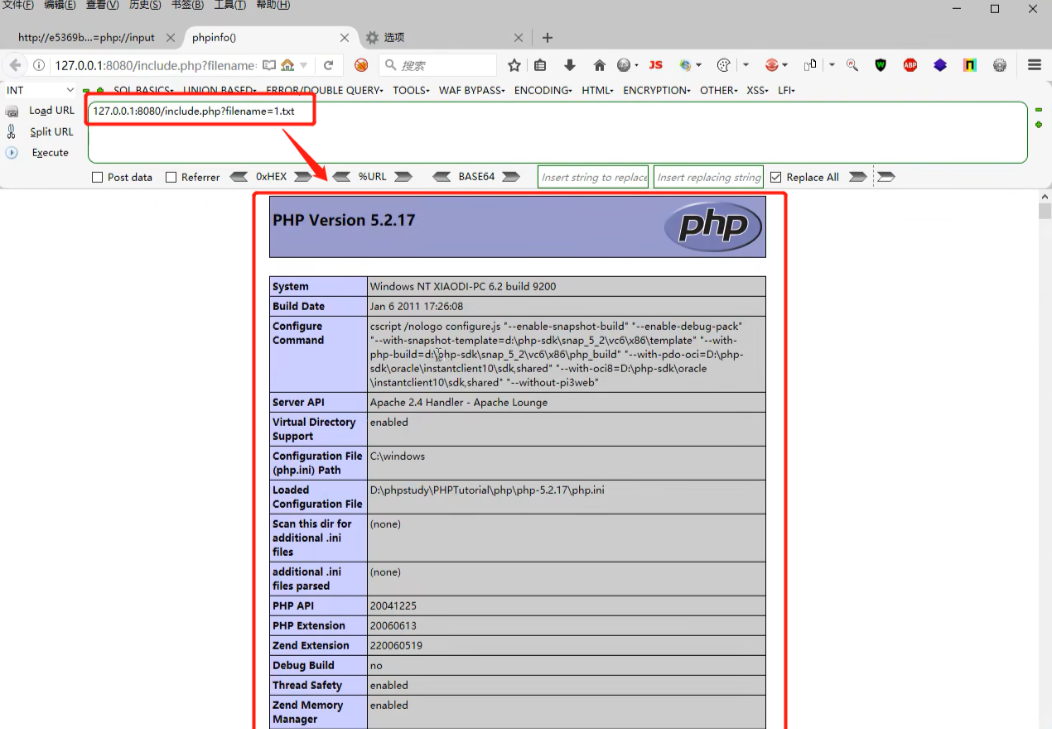Viewport: 1052px width, 729px height.
Task: Click the BASE64 decode left arrow
Action: pyautogui.click(x=441, y=176)
